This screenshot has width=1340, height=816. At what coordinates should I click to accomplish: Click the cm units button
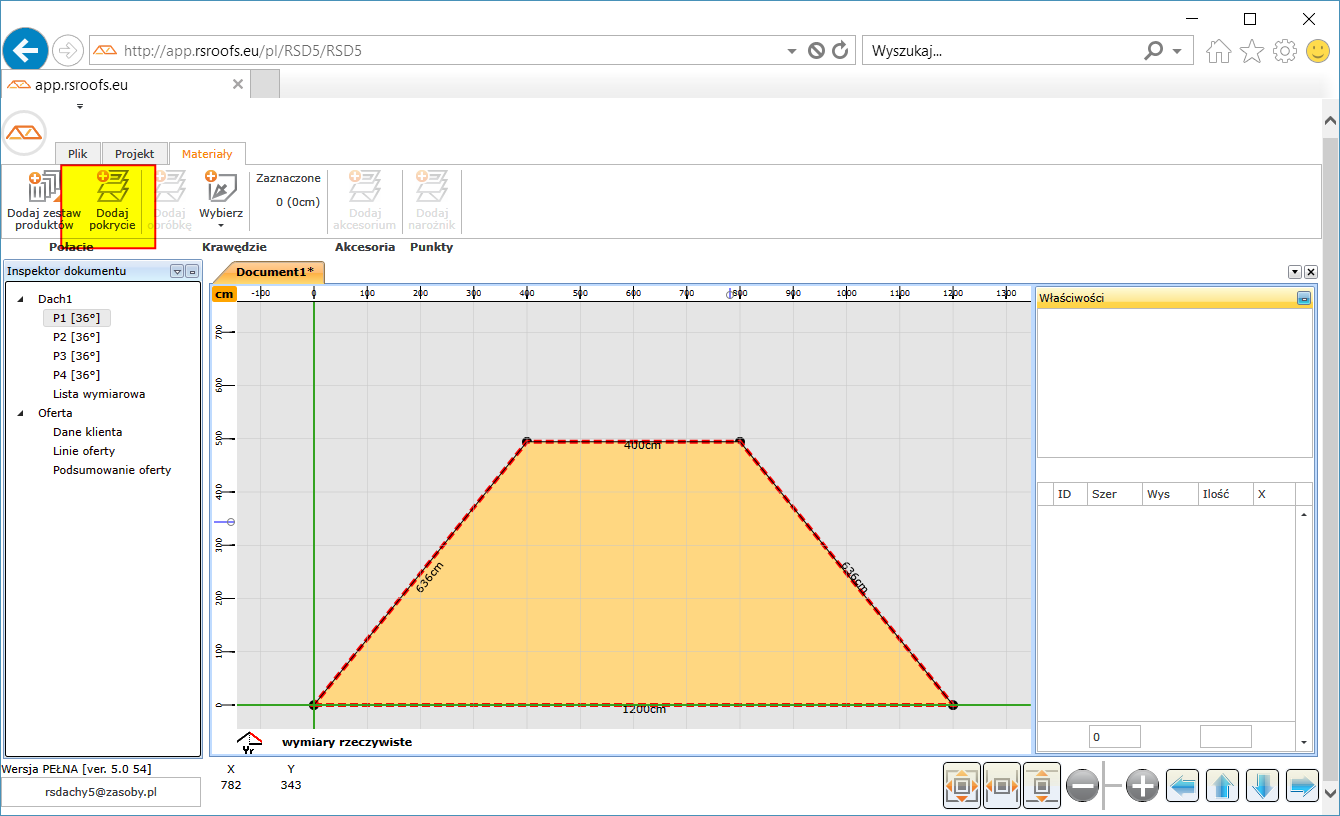click(x=224, y=294)
